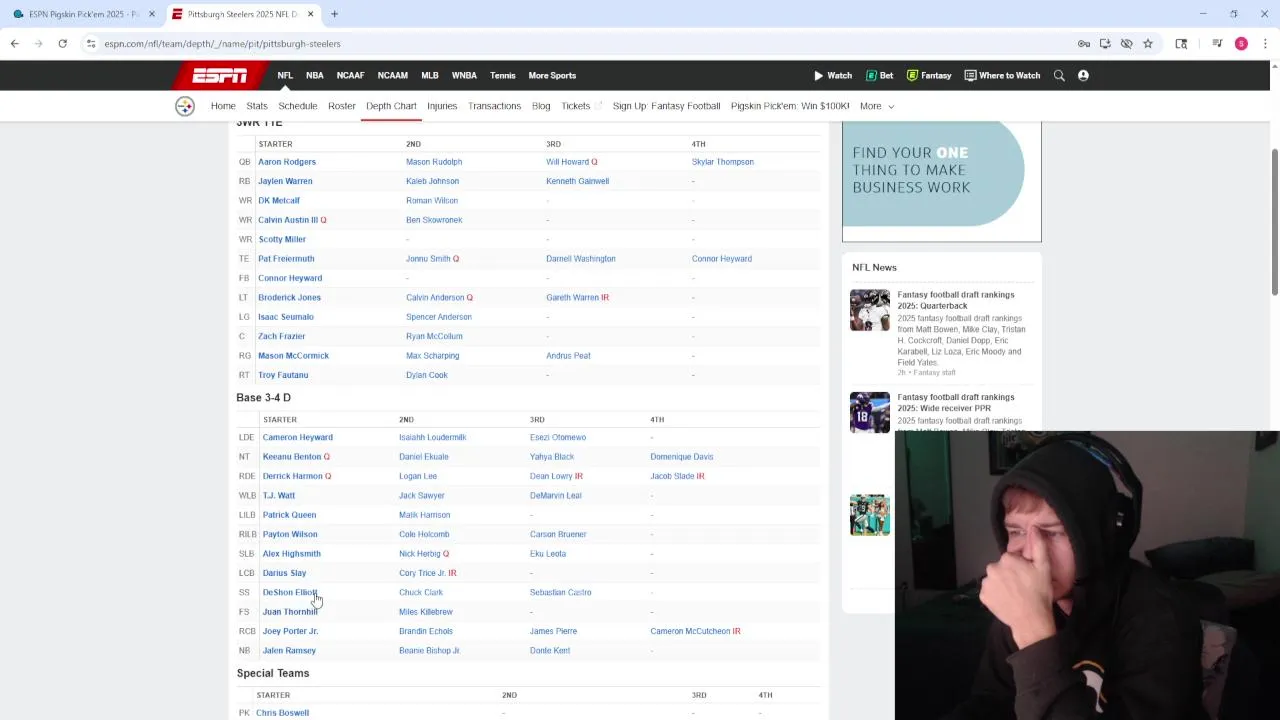Select the WNBA menu item
The image size is (1280, 720).
464,75
